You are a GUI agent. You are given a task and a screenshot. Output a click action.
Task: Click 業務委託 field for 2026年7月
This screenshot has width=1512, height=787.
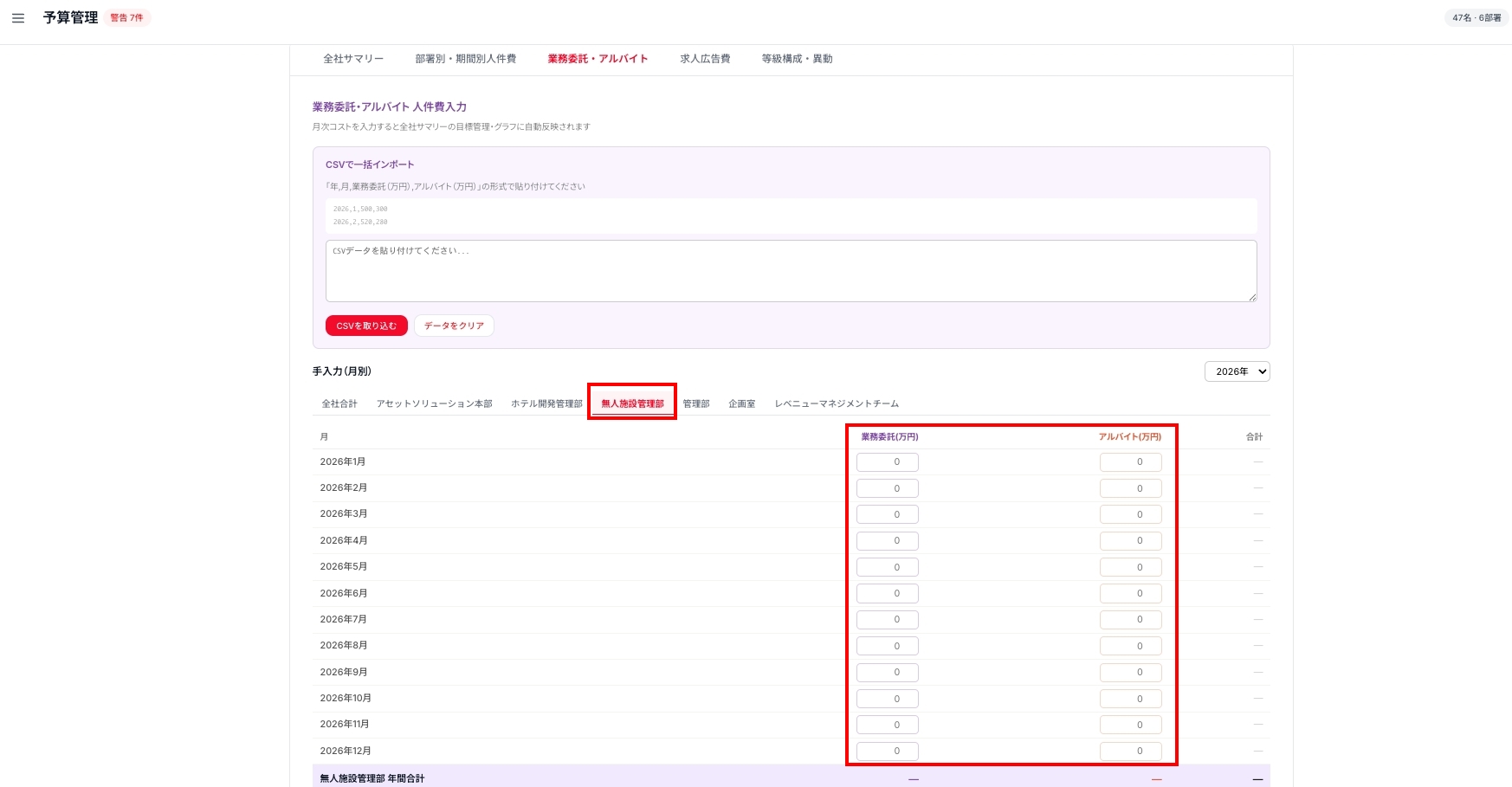888,620
